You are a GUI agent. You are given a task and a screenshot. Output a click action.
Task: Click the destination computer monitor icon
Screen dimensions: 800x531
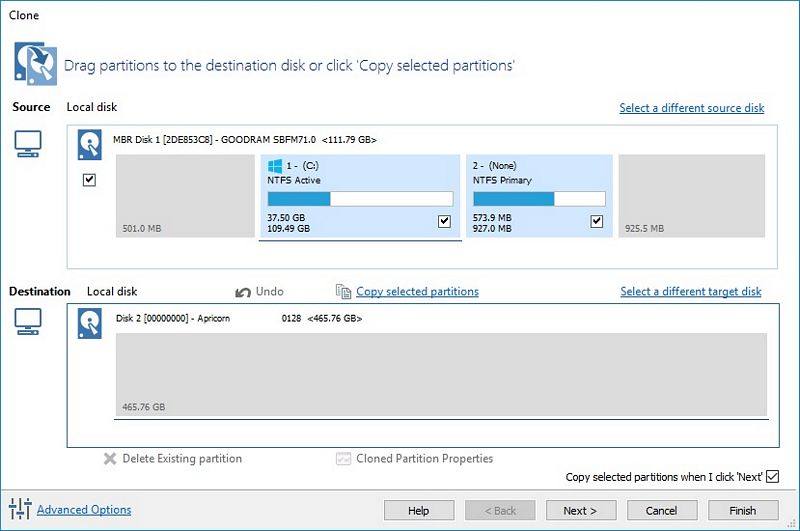pos(28,322)
